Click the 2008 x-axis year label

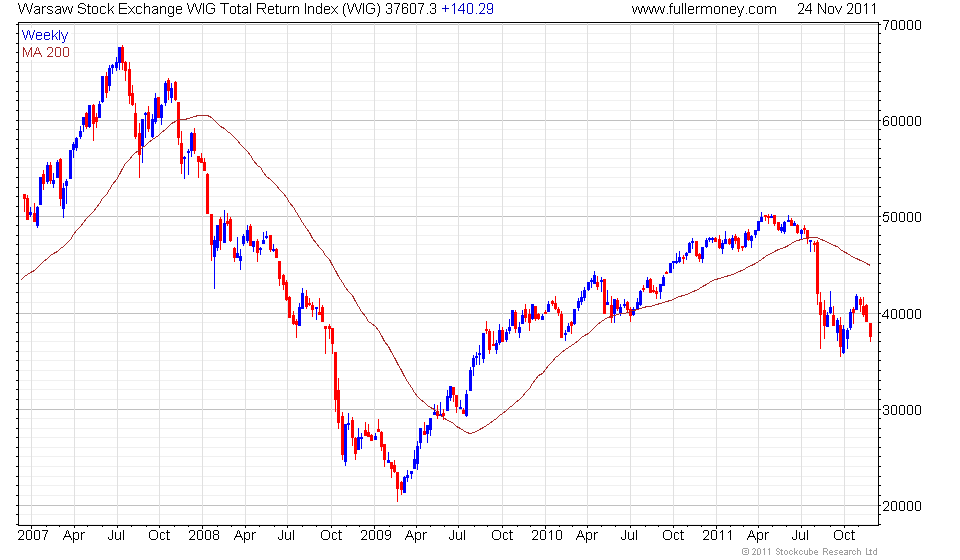pyautogui.click(x=204, y=536)
